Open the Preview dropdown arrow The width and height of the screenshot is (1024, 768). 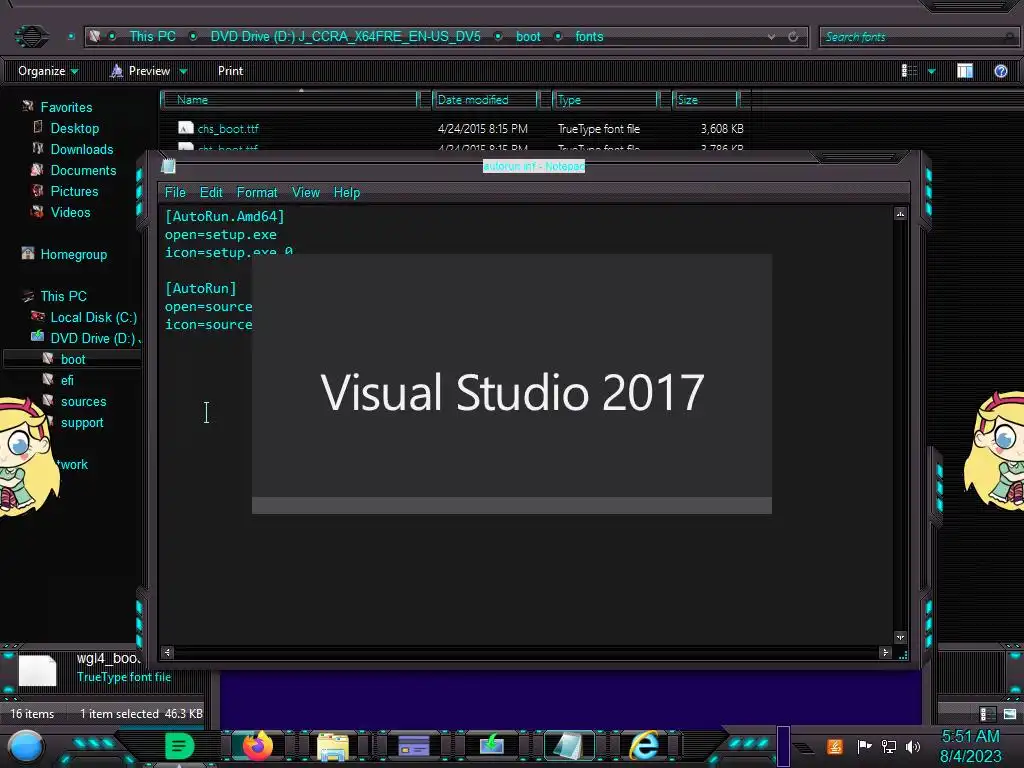tap(184, 71)
